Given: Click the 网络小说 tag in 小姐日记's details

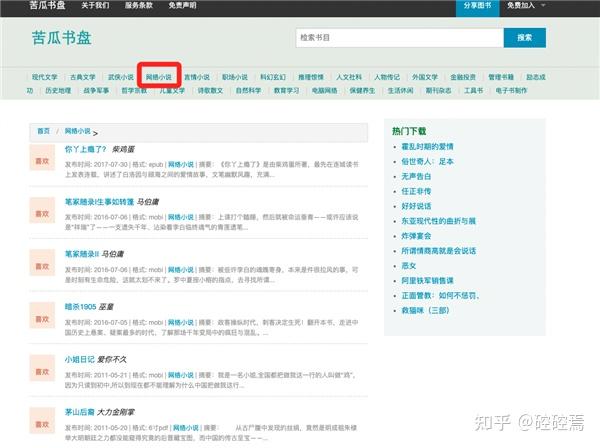Looking at the screenshot, I should [x=181, y=375].
